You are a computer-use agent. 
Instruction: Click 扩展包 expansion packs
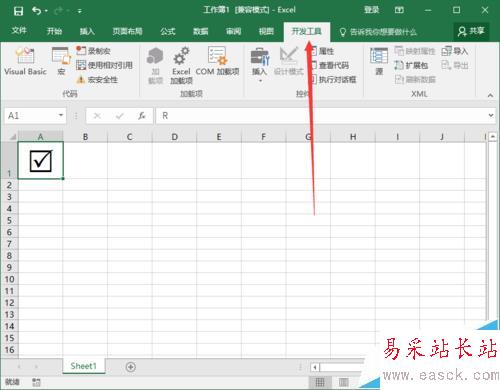click(411, 65)
